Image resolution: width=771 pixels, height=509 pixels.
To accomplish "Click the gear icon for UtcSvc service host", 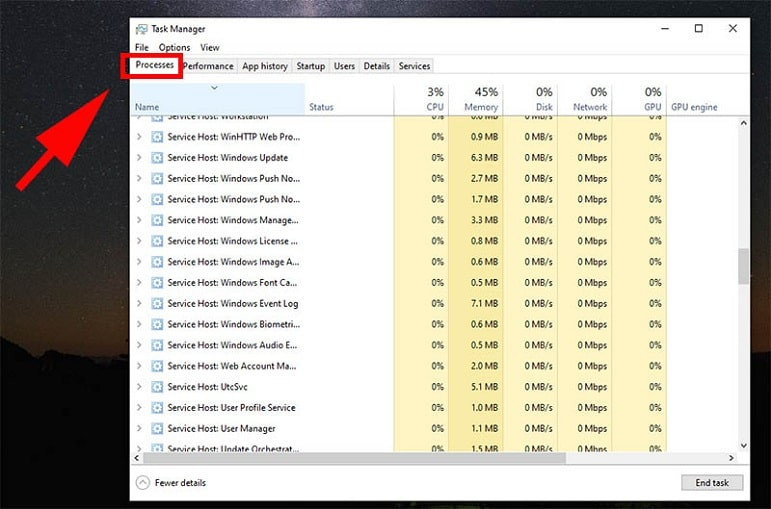I will point(157,387).
